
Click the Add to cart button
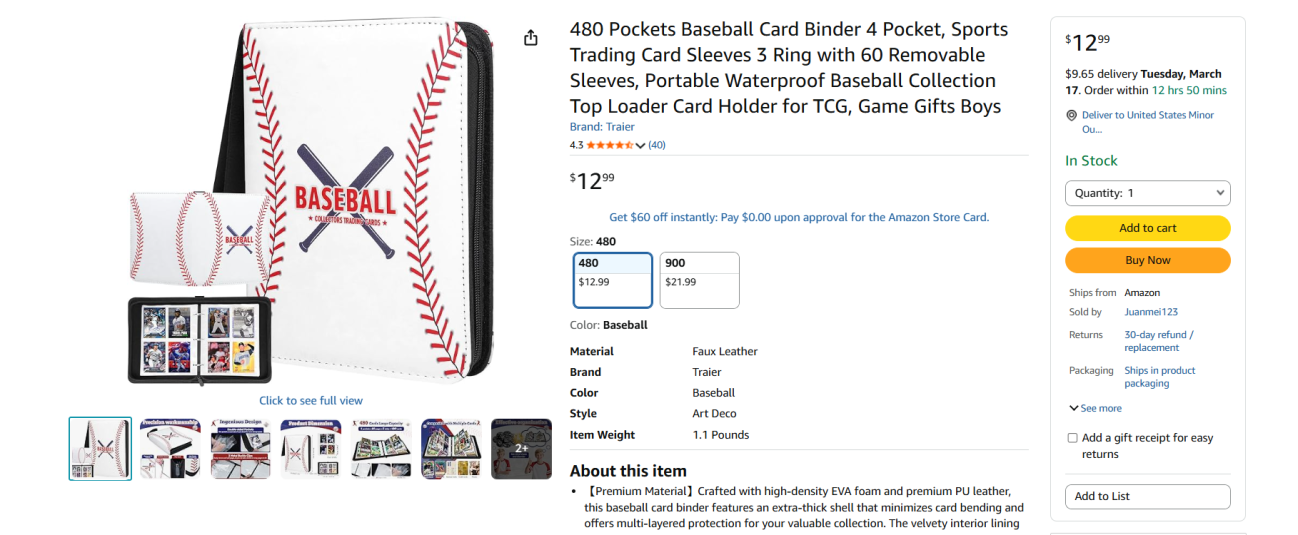[x=1147, y=228]
